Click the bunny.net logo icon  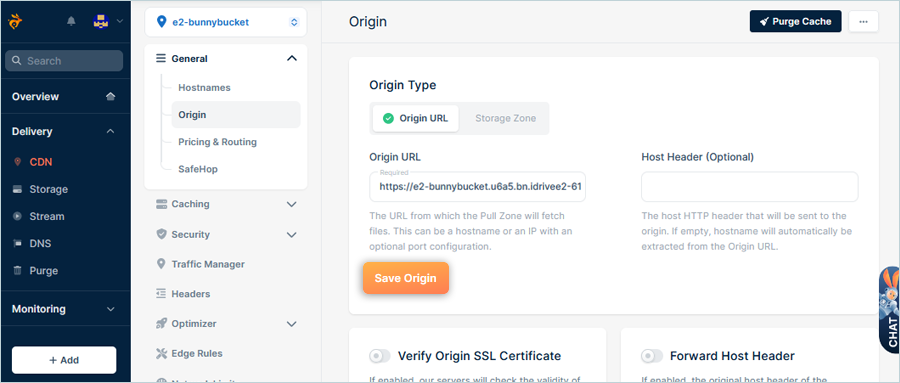14,22
